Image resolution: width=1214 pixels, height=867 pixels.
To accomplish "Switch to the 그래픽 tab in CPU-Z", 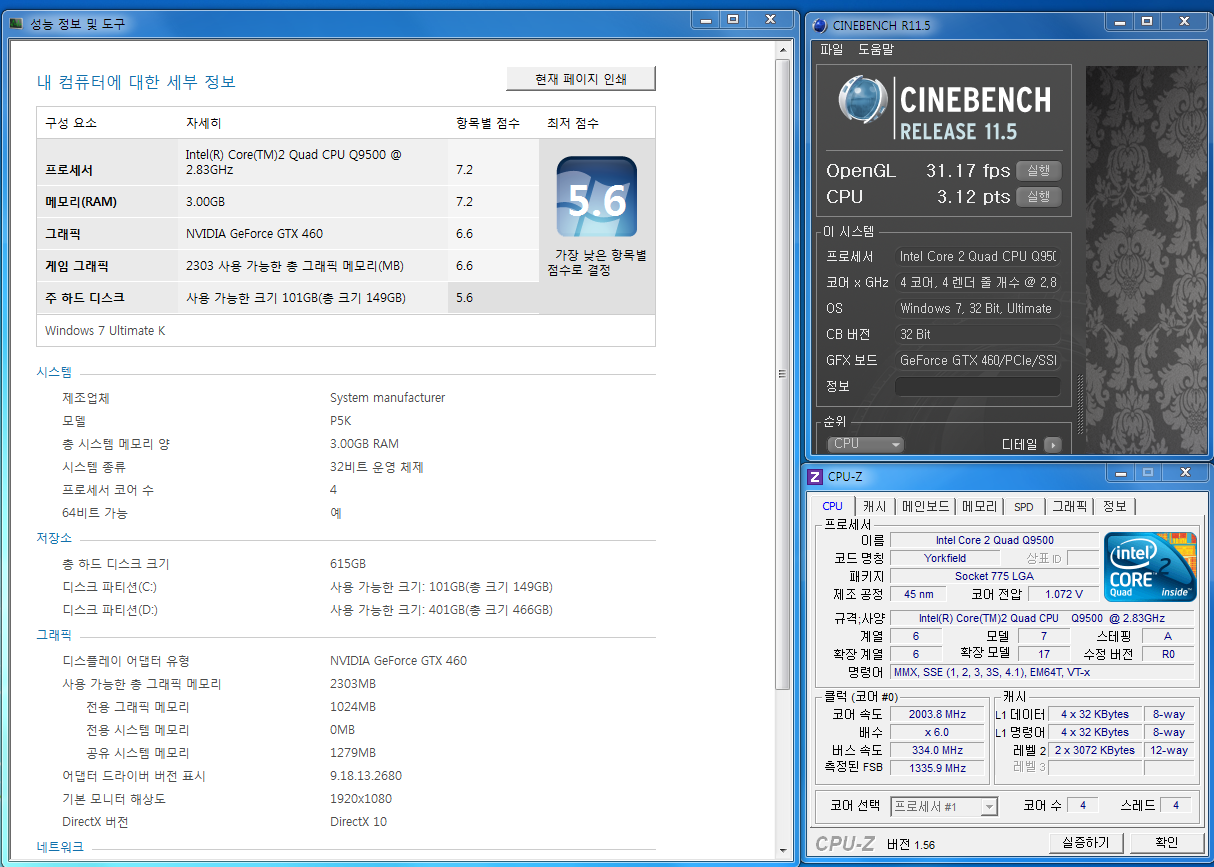I will pyautogui.click(x=1069, y=506).
